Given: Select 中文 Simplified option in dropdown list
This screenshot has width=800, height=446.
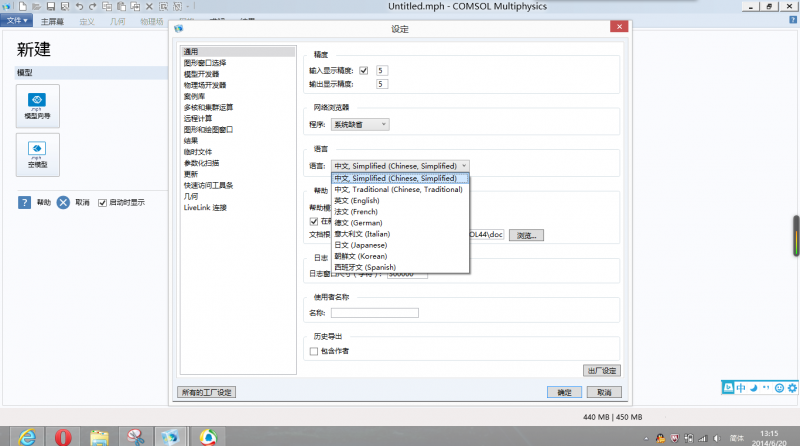Looking at the screenshot, I should tap(400, 178).
